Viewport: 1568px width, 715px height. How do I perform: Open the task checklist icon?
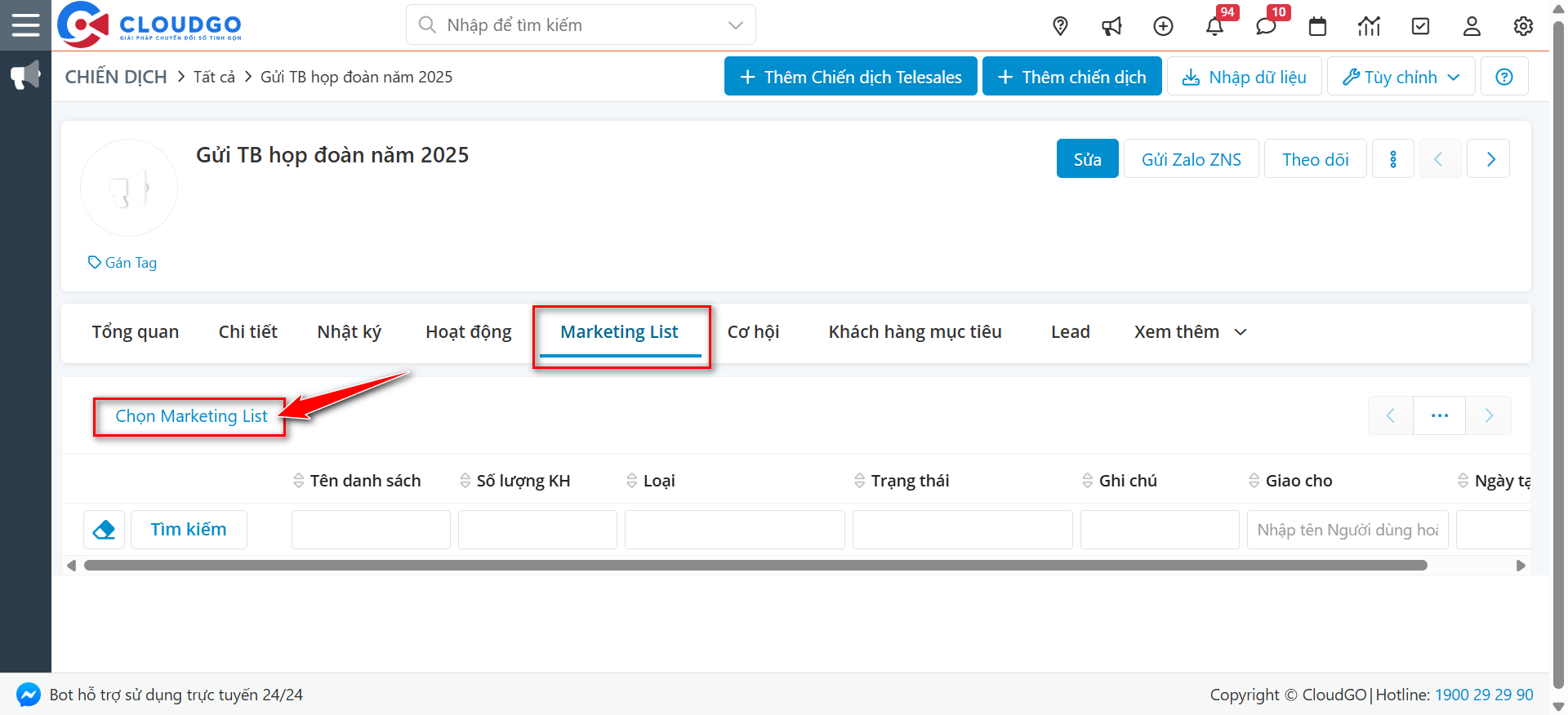coord(1420,26)
